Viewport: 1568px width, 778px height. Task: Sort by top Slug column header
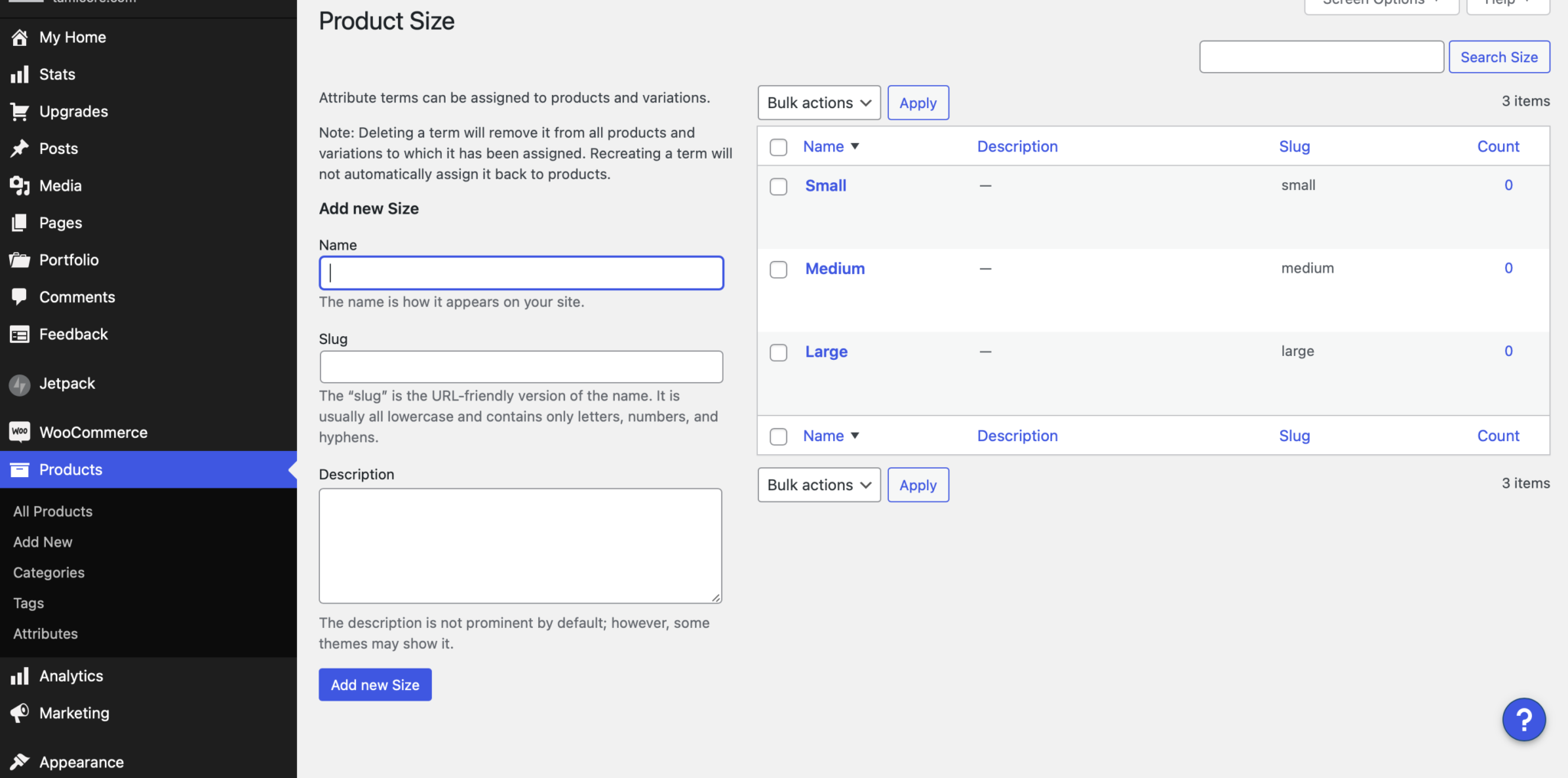(x=1295, y=146)
